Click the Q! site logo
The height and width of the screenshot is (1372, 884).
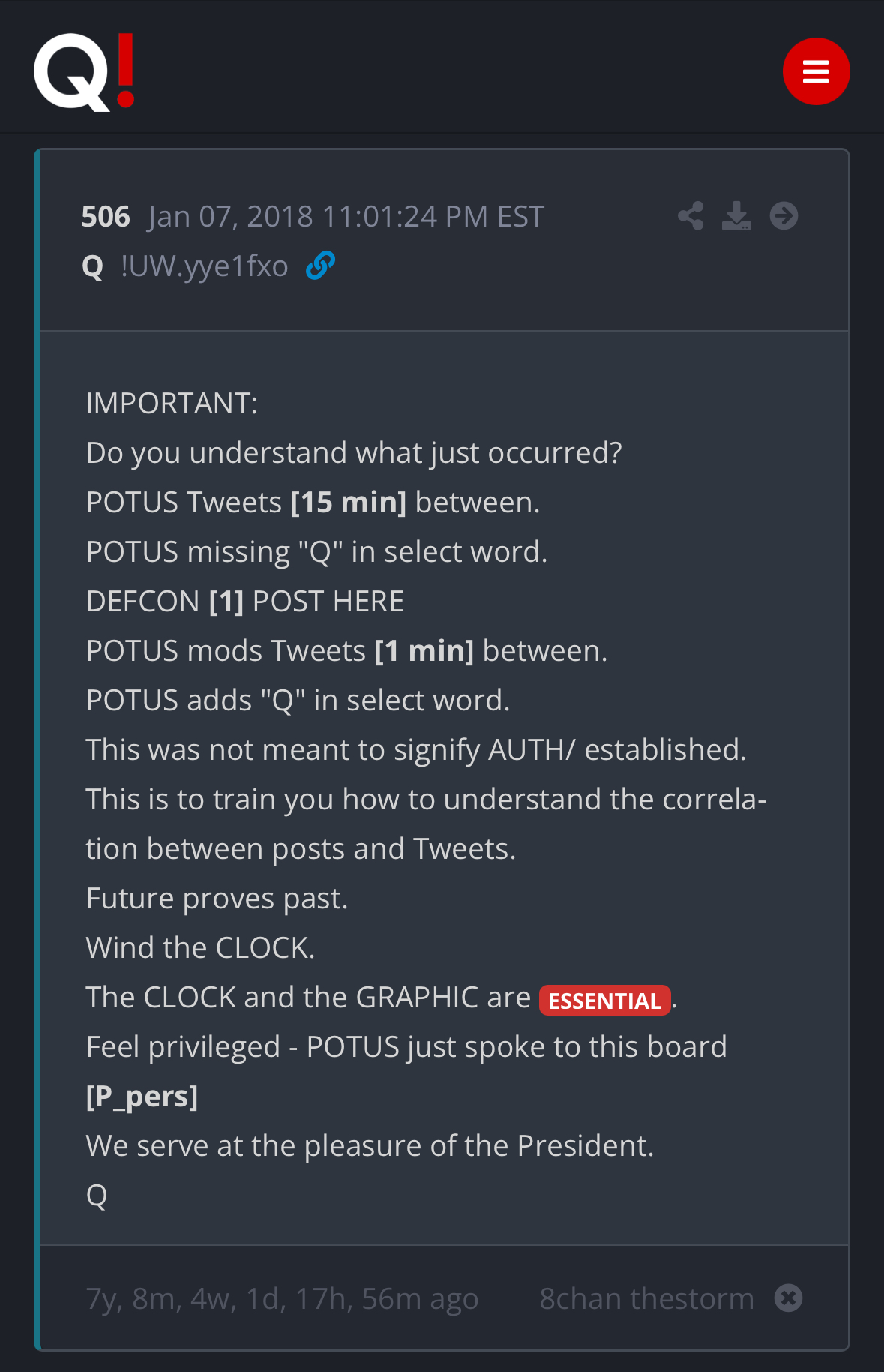(x=84, y=72)
